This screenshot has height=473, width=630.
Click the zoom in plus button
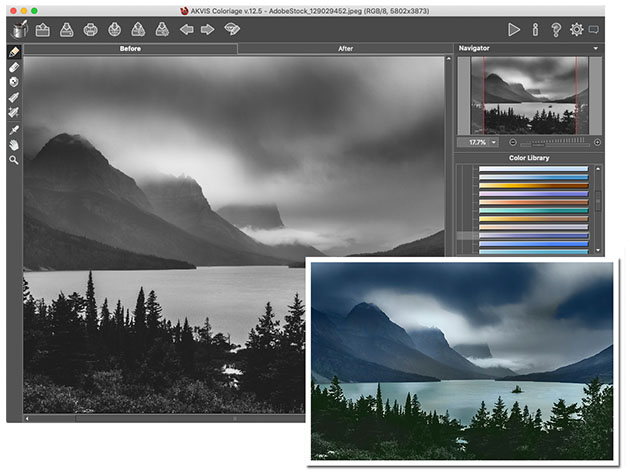tap(597, 142)
